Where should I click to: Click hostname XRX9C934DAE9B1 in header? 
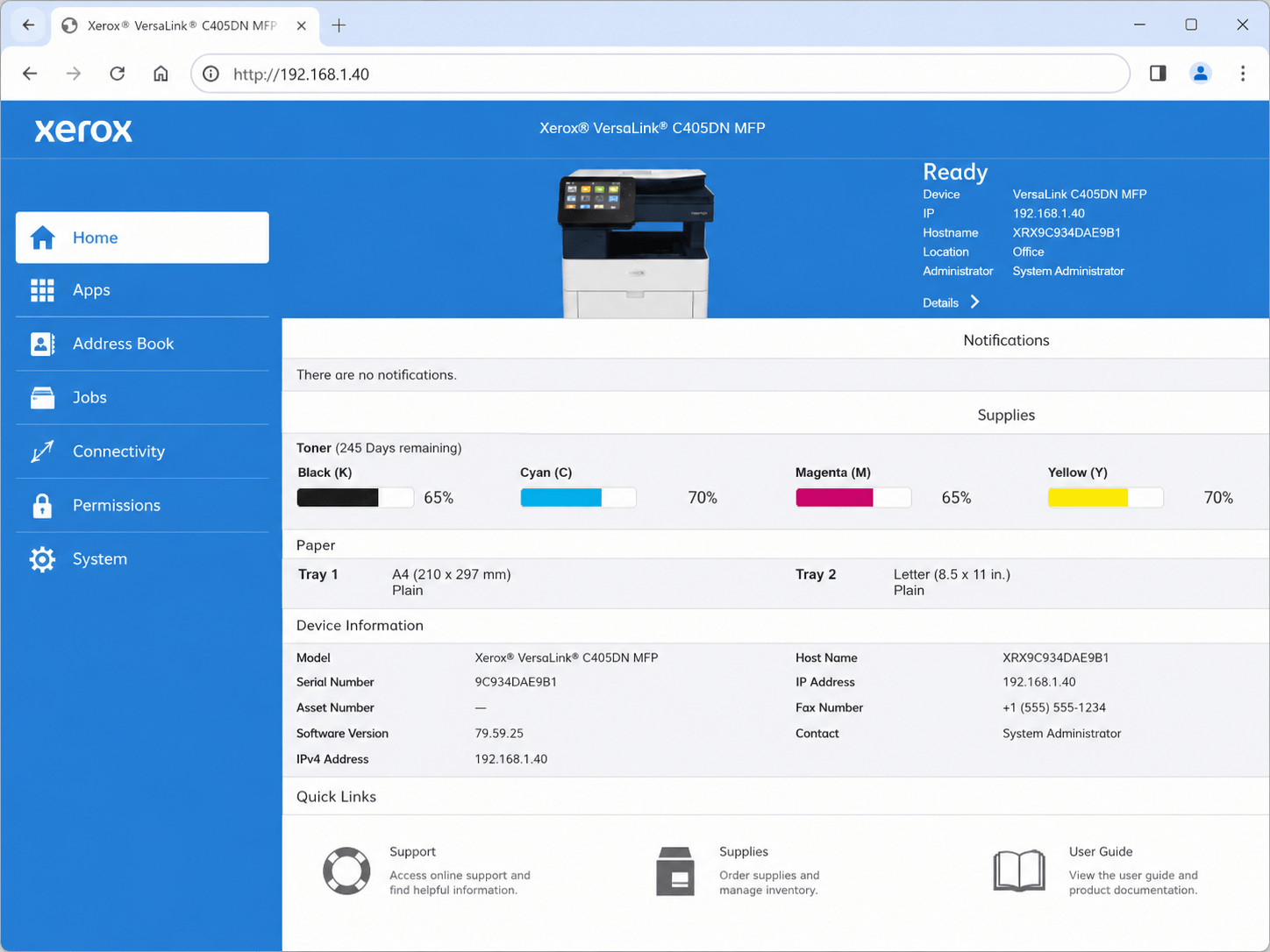pyautogui.click(x=1067, y=232)
